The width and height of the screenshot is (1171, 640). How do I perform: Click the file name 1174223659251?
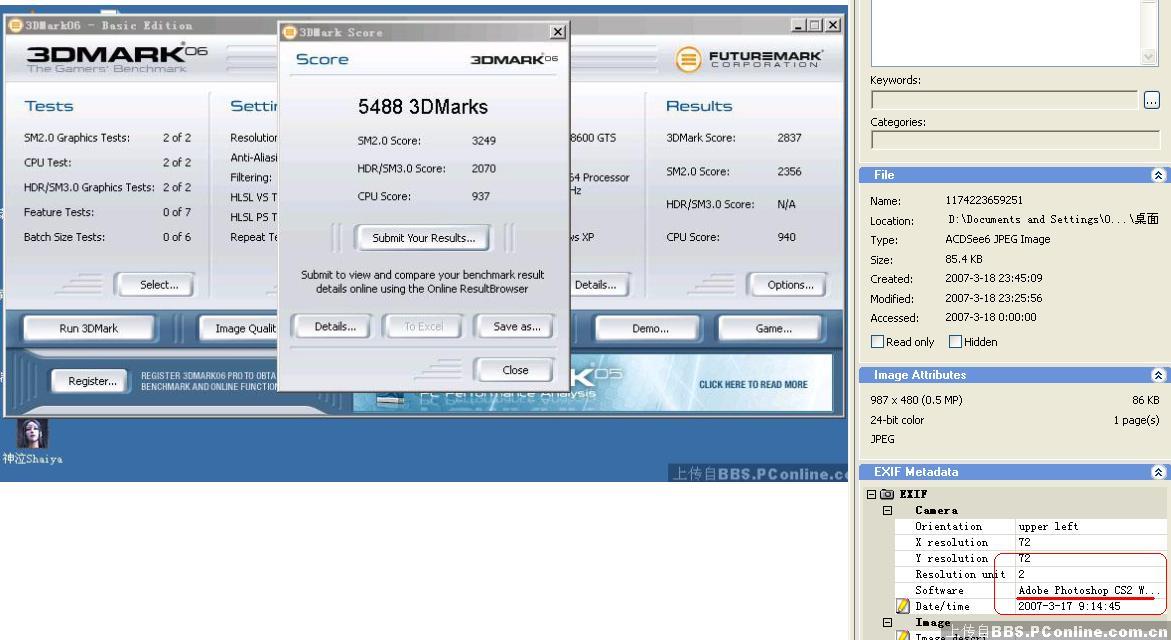984,200
